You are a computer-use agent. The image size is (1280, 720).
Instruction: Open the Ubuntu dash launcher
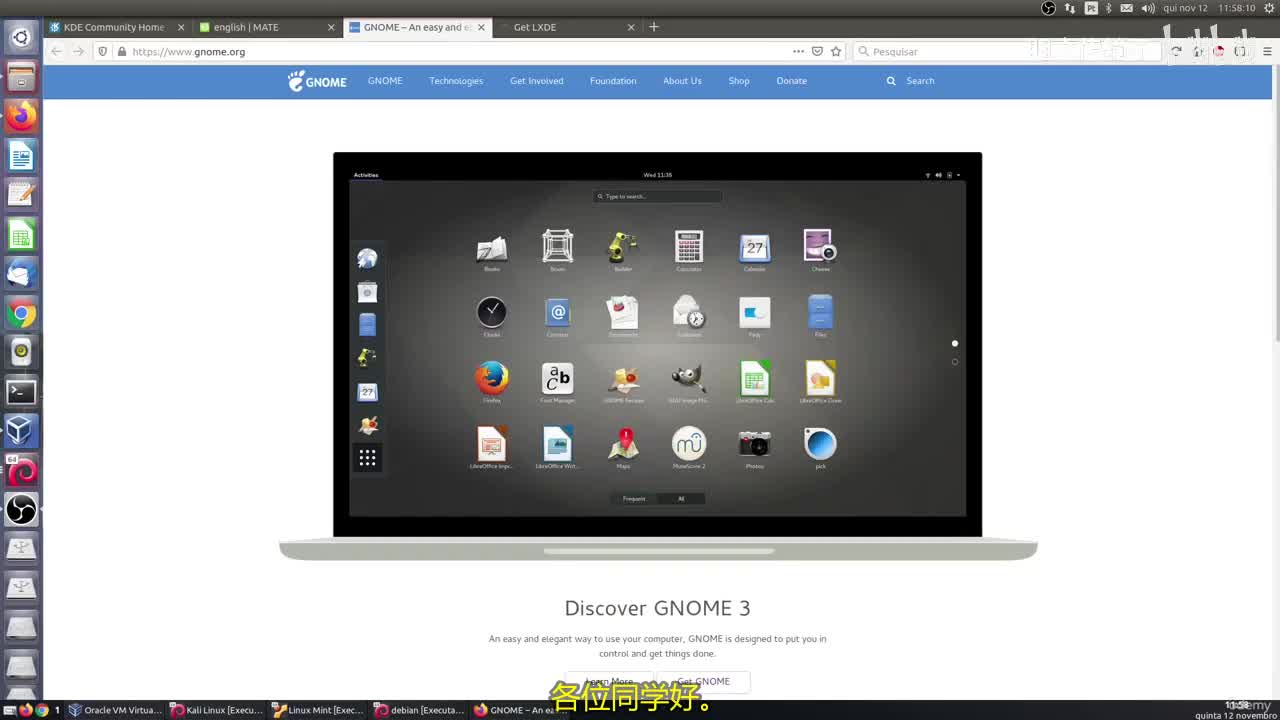(x=21, y=38)
